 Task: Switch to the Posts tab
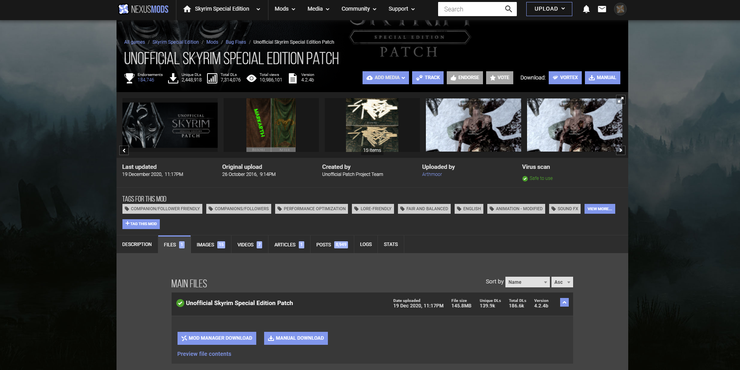coord(332,244)
